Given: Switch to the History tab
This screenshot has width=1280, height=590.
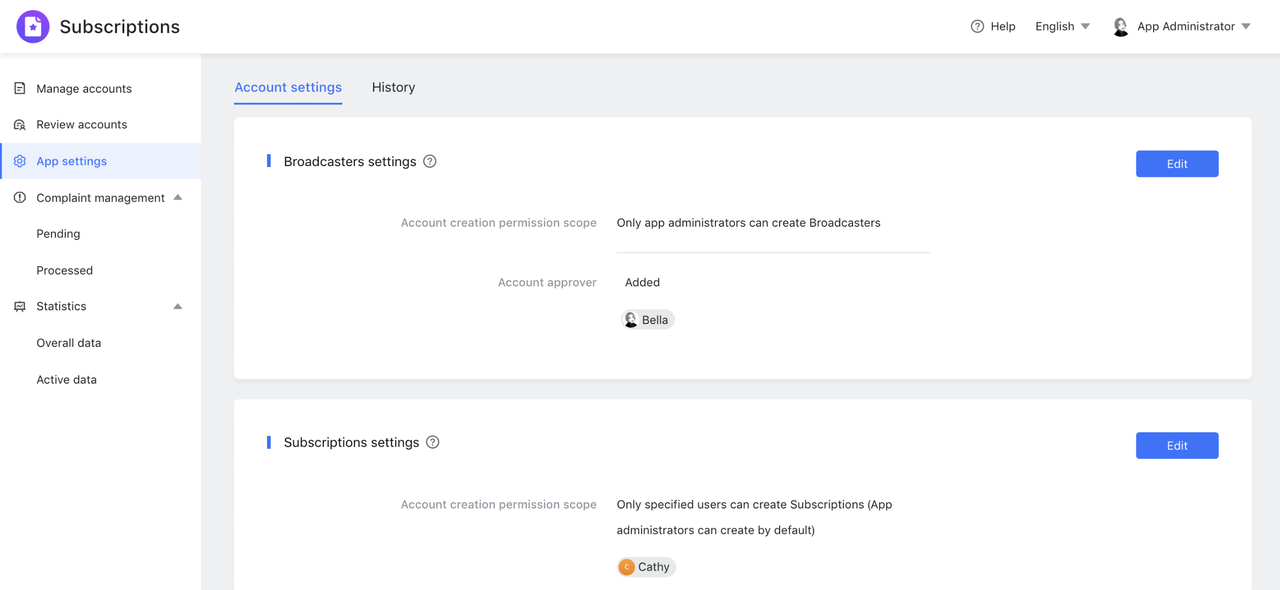Looking at the screenshot, I should (x=393, y=88).
